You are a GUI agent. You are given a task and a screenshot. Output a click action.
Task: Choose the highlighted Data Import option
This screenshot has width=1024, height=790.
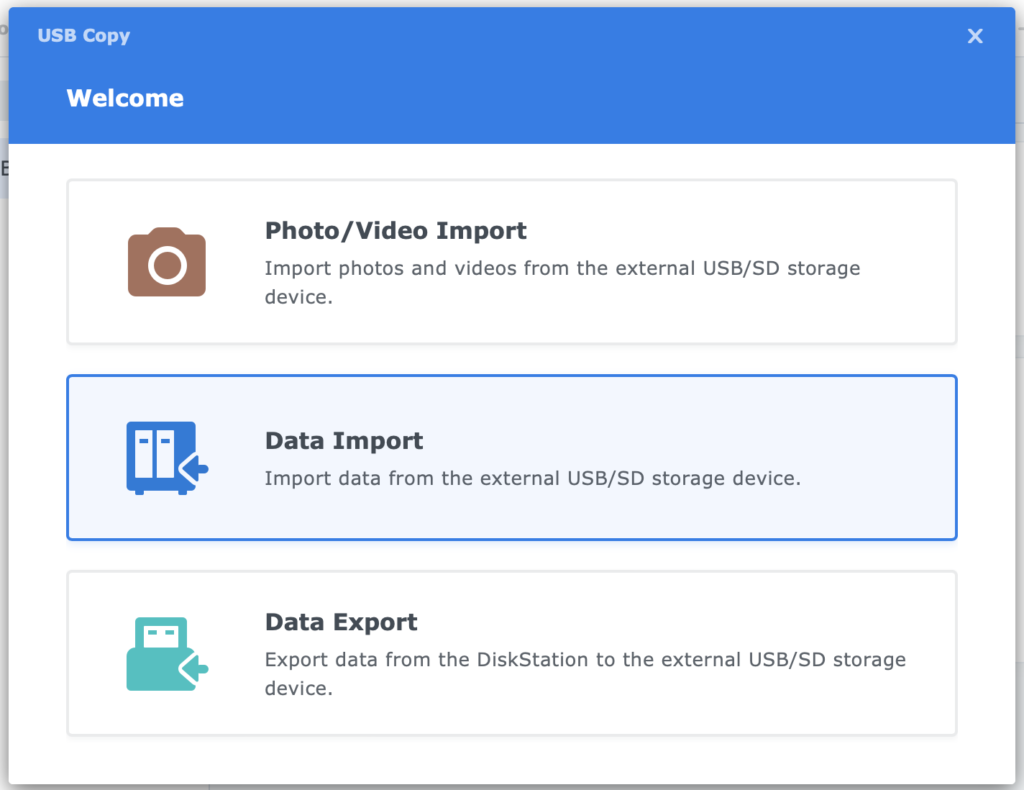coord(512,457)
